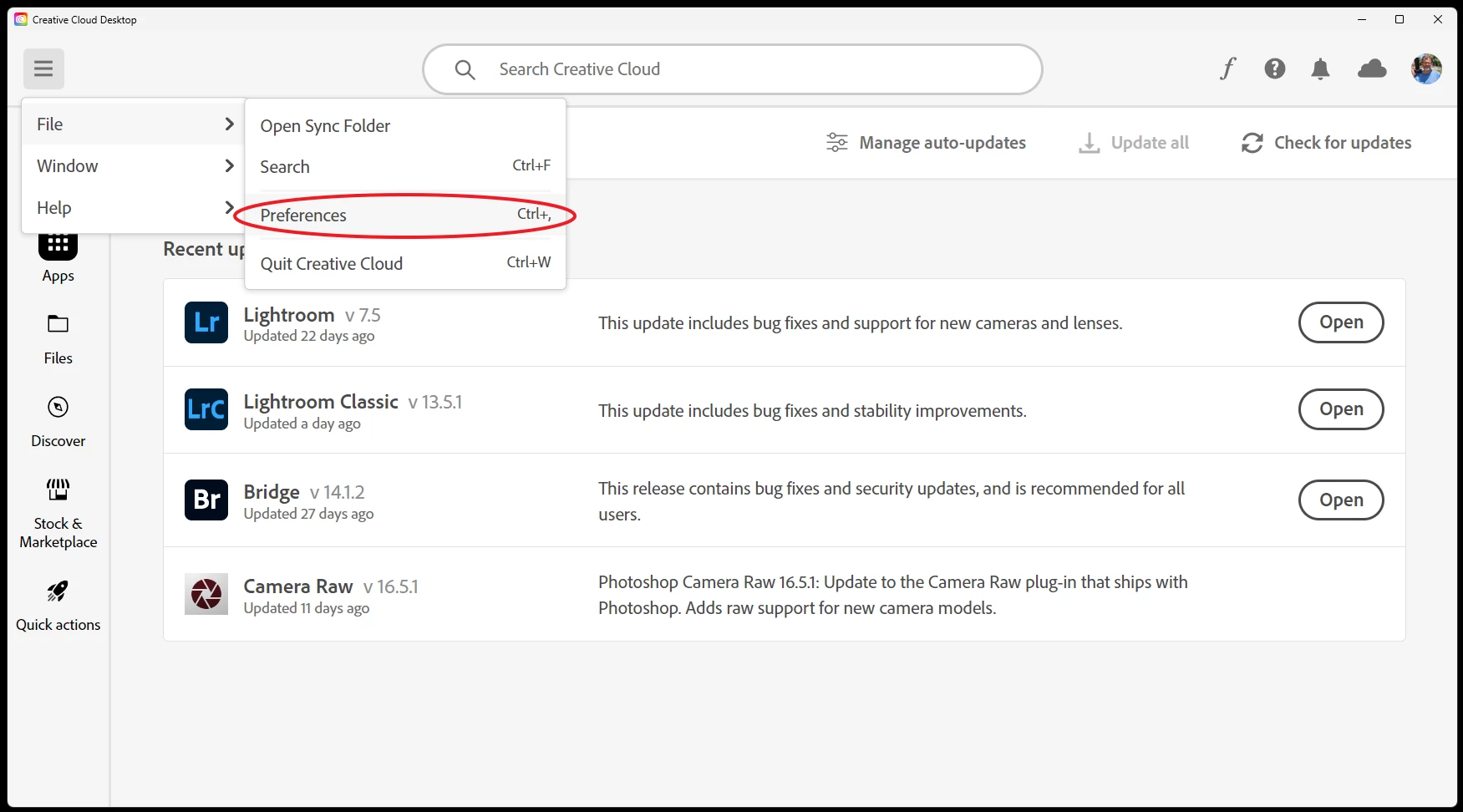Open Files section in sidebar

(x=58, y=340)
